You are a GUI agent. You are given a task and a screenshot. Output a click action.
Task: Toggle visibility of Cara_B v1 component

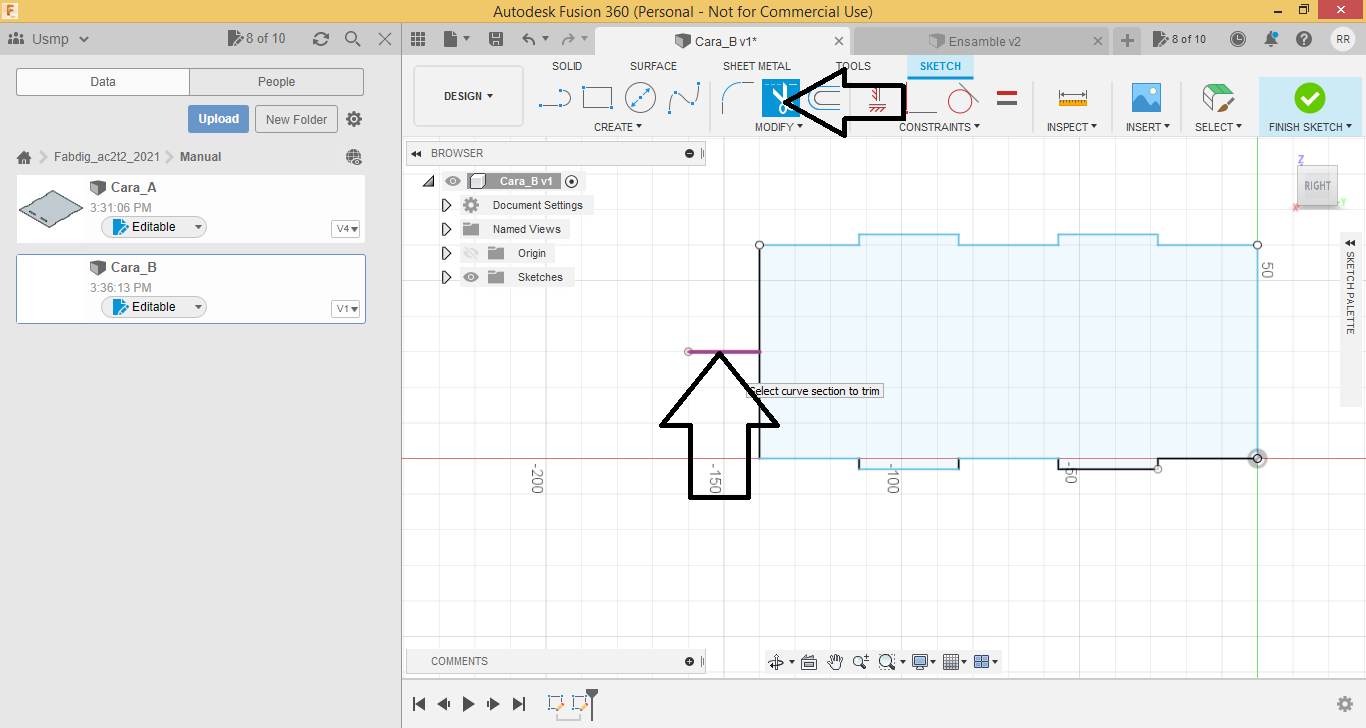pos(453,181)
